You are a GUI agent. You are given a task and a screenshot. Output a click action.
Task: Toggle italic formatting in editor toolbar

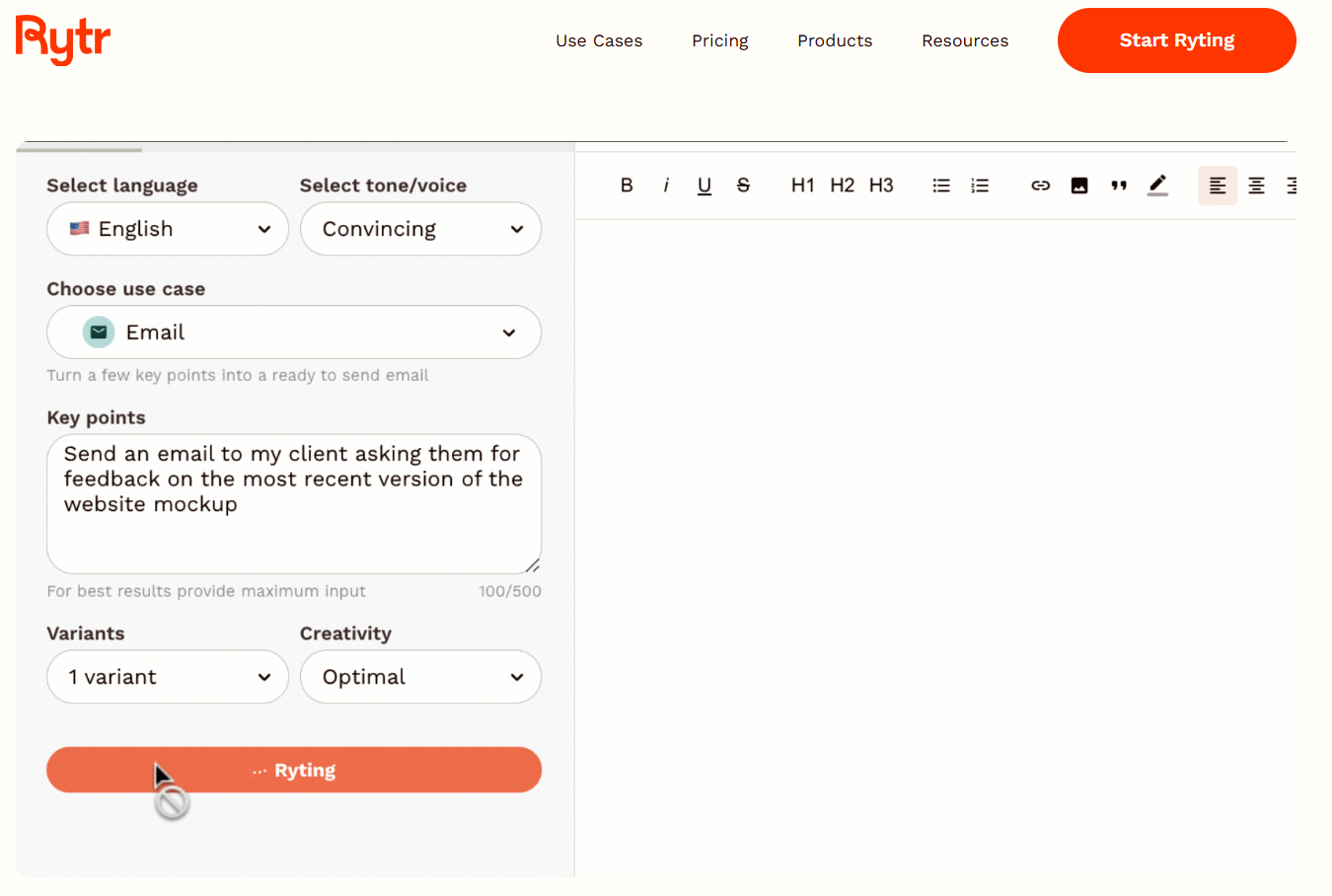[x=666, y=186]
